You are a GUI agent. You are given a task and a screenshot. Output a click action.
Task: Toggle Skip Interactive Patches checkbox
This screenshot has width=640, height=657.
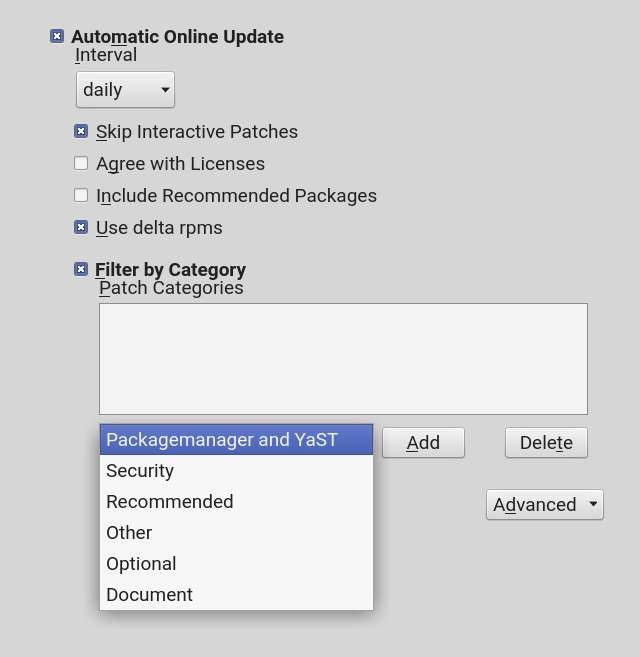point(81,131)
